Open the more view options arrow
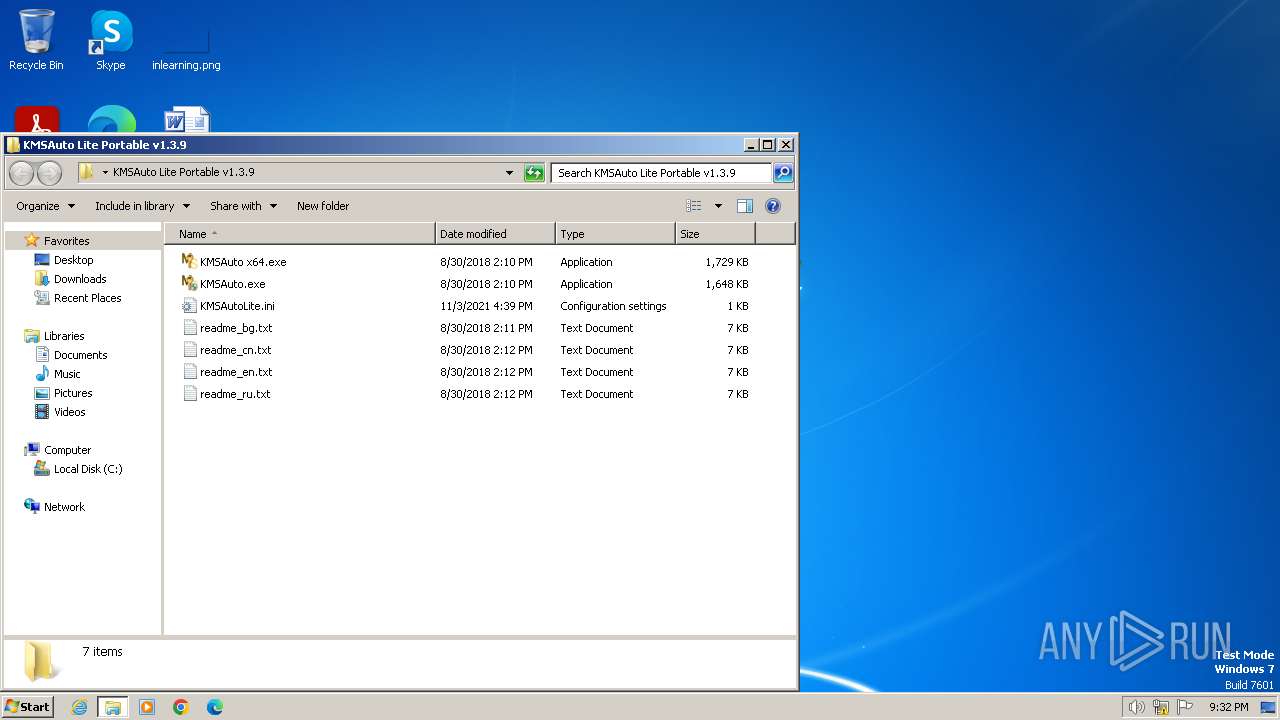Image resolution: width=1280 pixels, height=720 pixels. [717, 206]
